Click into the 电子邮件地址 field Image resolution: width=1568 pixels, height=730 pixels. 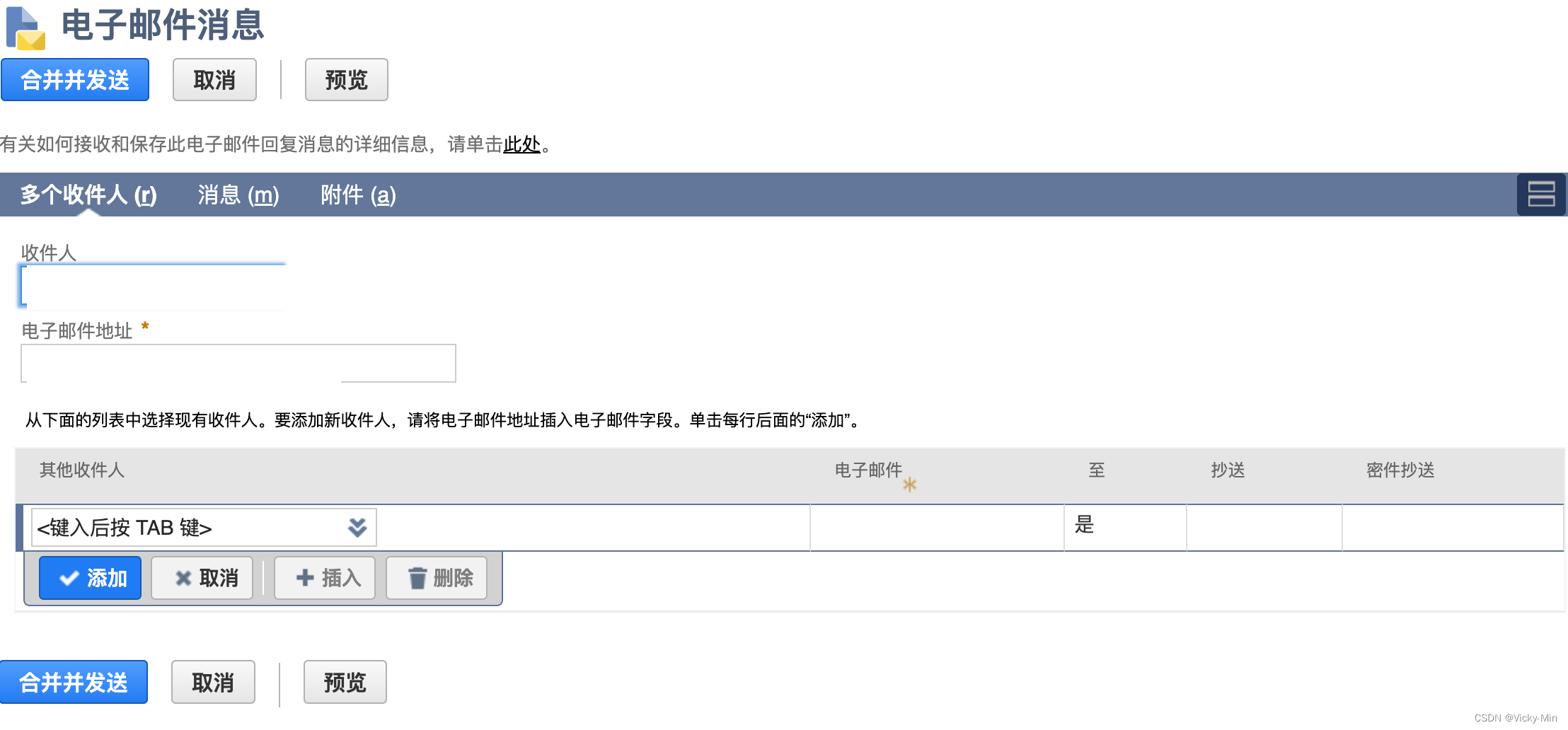click(x=238, y=363)
